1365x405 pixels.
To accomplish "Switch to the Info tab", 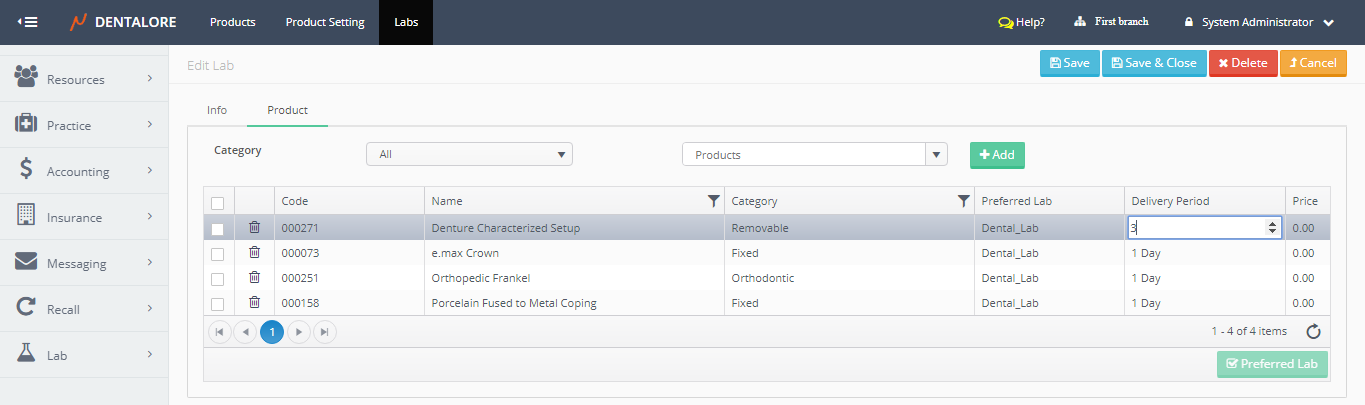I will point(217,110).
